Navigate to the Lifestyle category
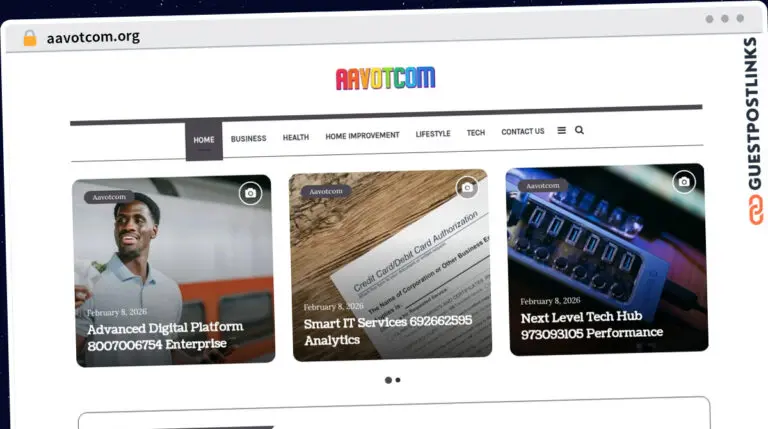This screenshot has height=429, width=768. 433,133
